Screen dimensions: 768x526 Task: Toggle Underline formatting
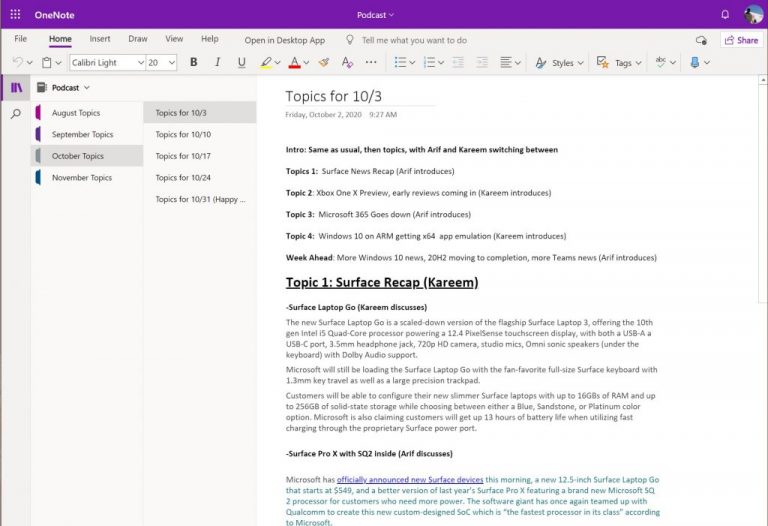point(241,62)
